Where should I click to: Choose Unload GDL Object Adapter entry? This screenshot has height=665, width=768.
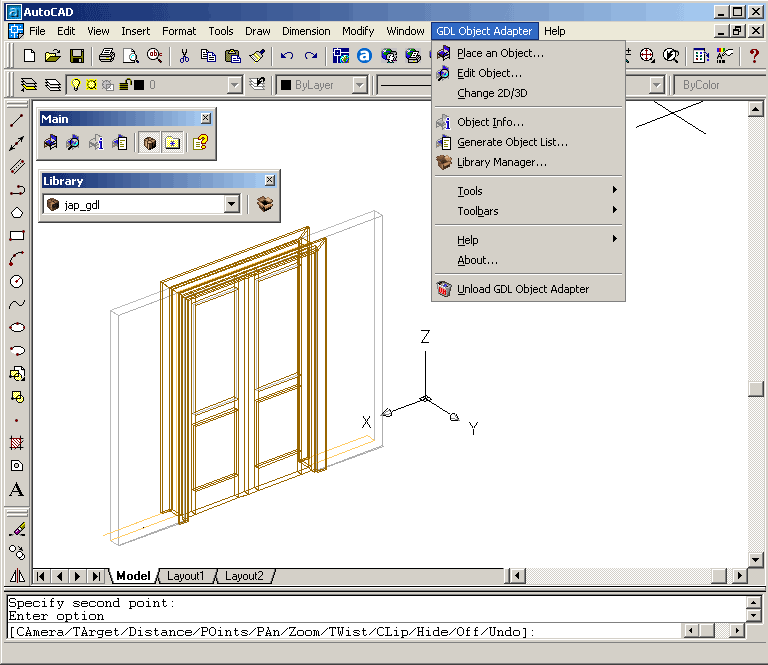tap(528, 289)
